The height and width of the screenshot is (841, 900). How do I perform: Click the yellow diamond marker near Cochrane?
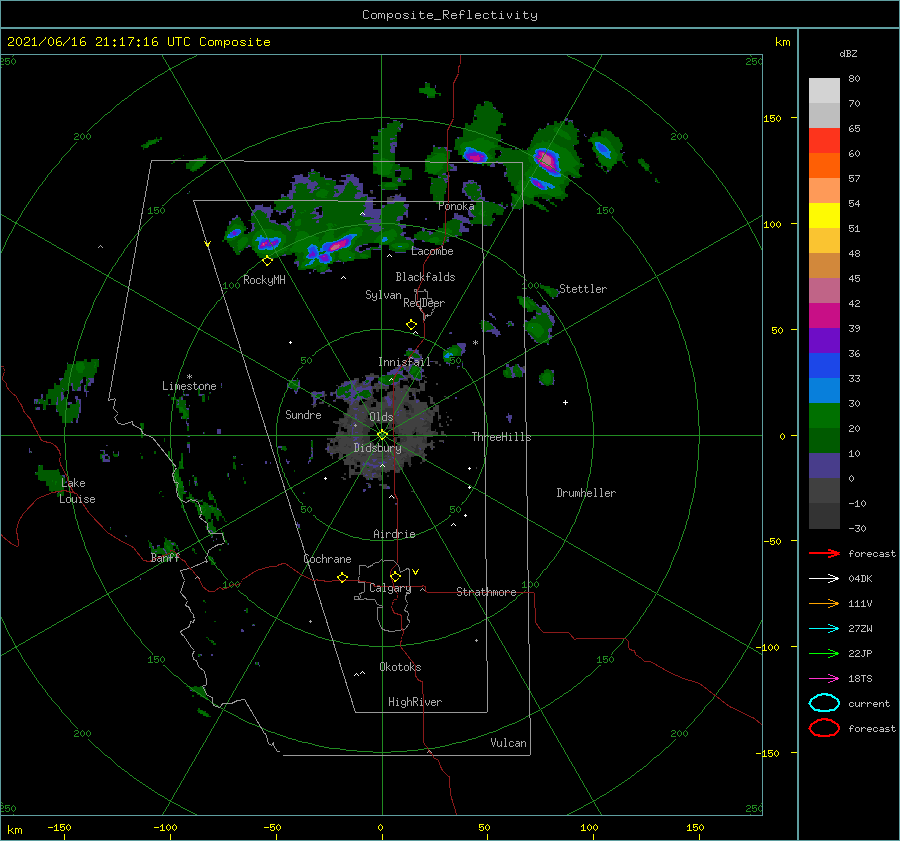(342, 577)
